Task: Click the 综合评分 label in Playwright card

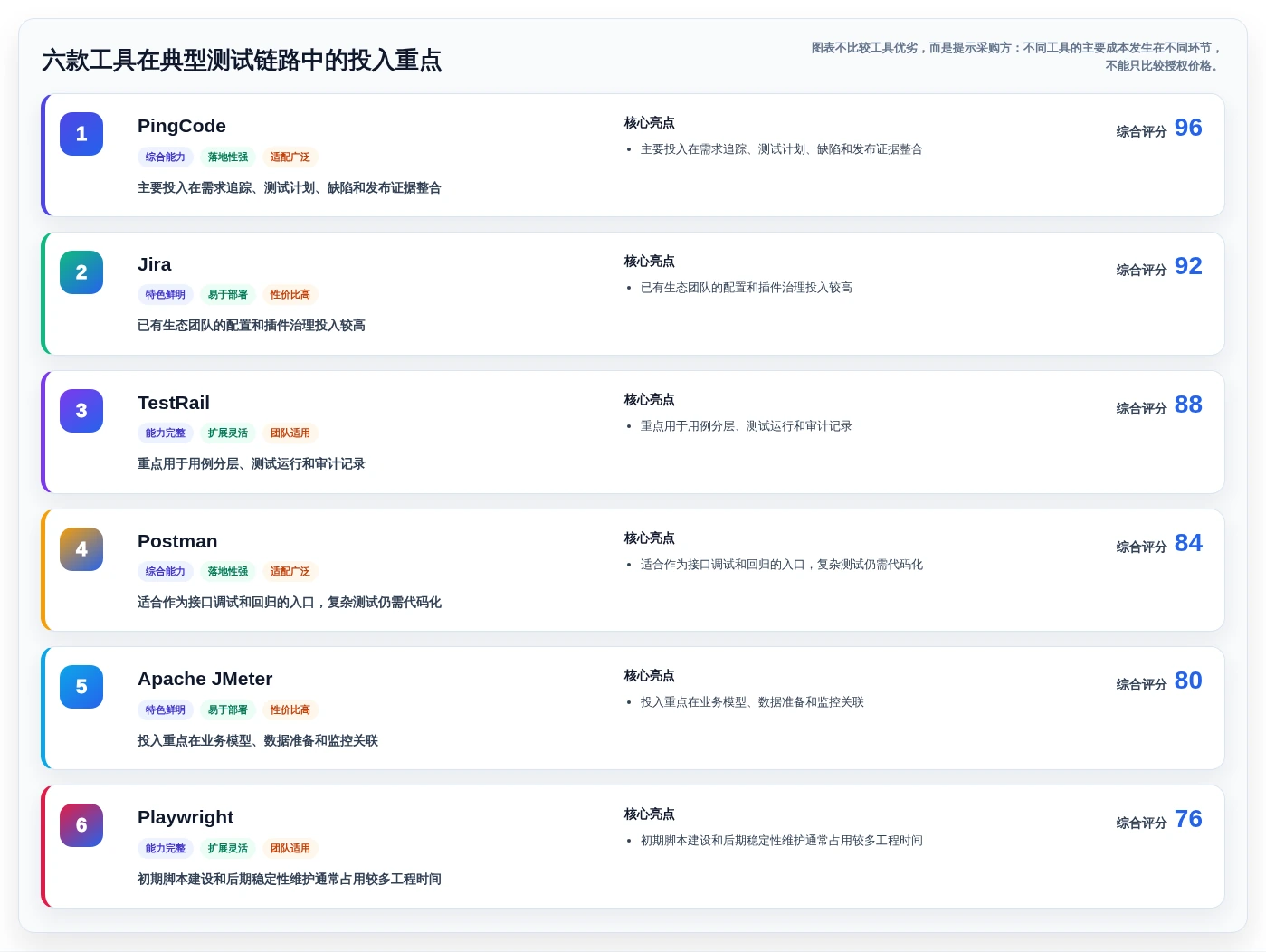Action: tap(1141, 823)
